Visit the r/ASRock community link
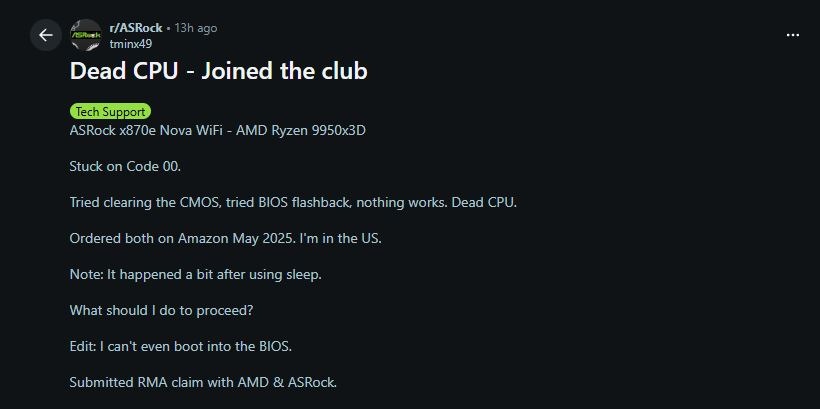820x409 pixels. coord(136,28)
